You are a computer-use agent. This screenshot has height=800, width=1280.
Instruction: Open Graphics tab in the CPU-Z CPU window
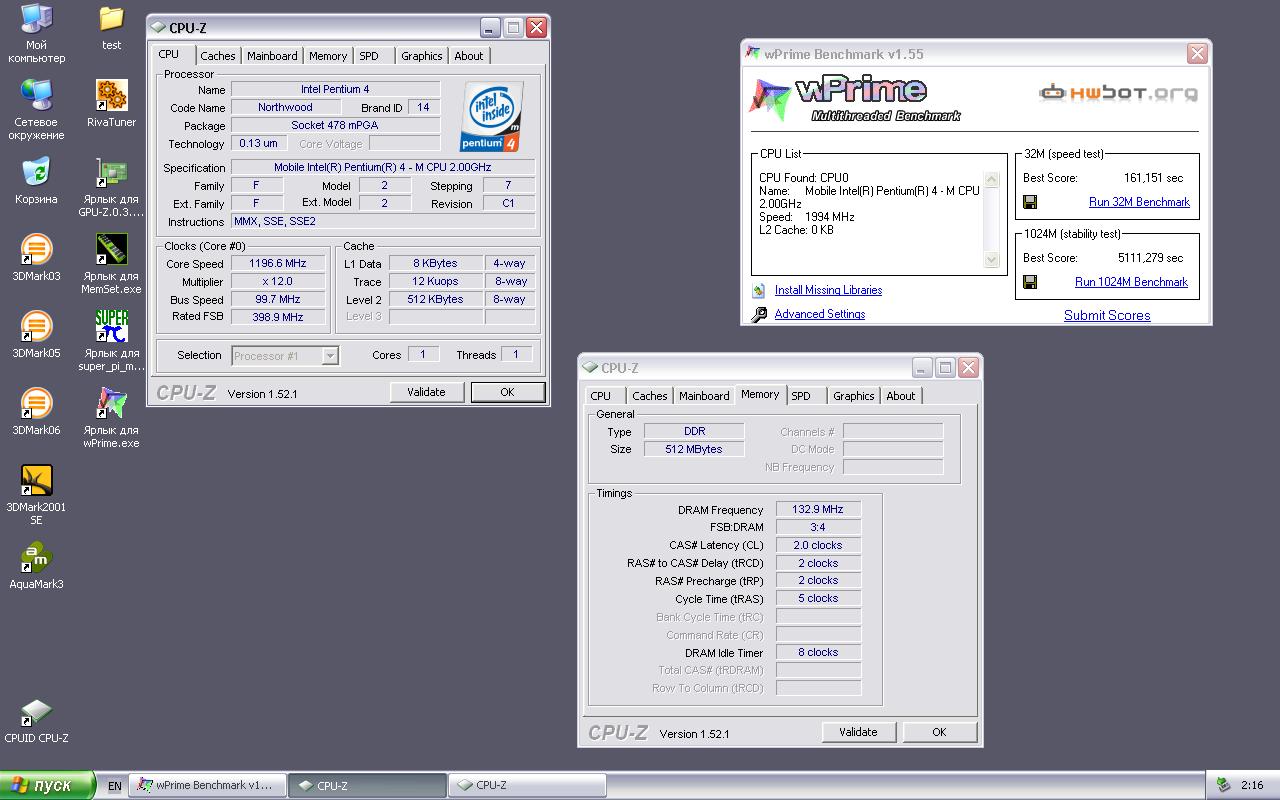[422, 56]
